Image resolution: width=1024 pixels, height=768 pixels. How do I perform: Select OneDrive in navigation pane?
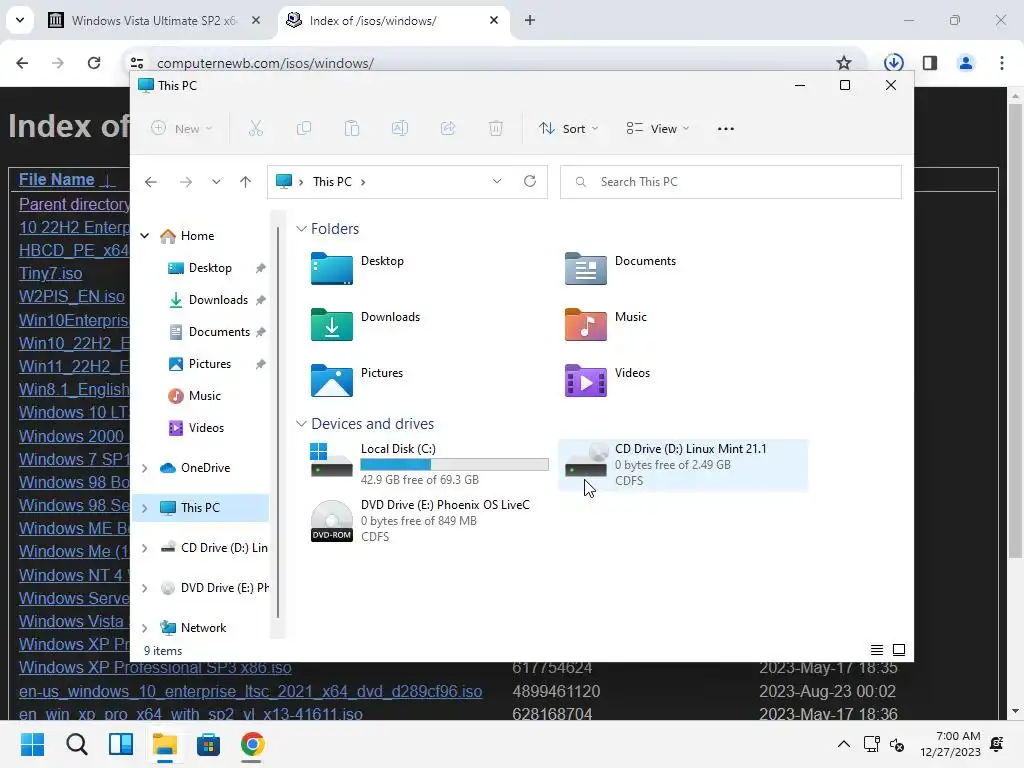tap(205, 468)
